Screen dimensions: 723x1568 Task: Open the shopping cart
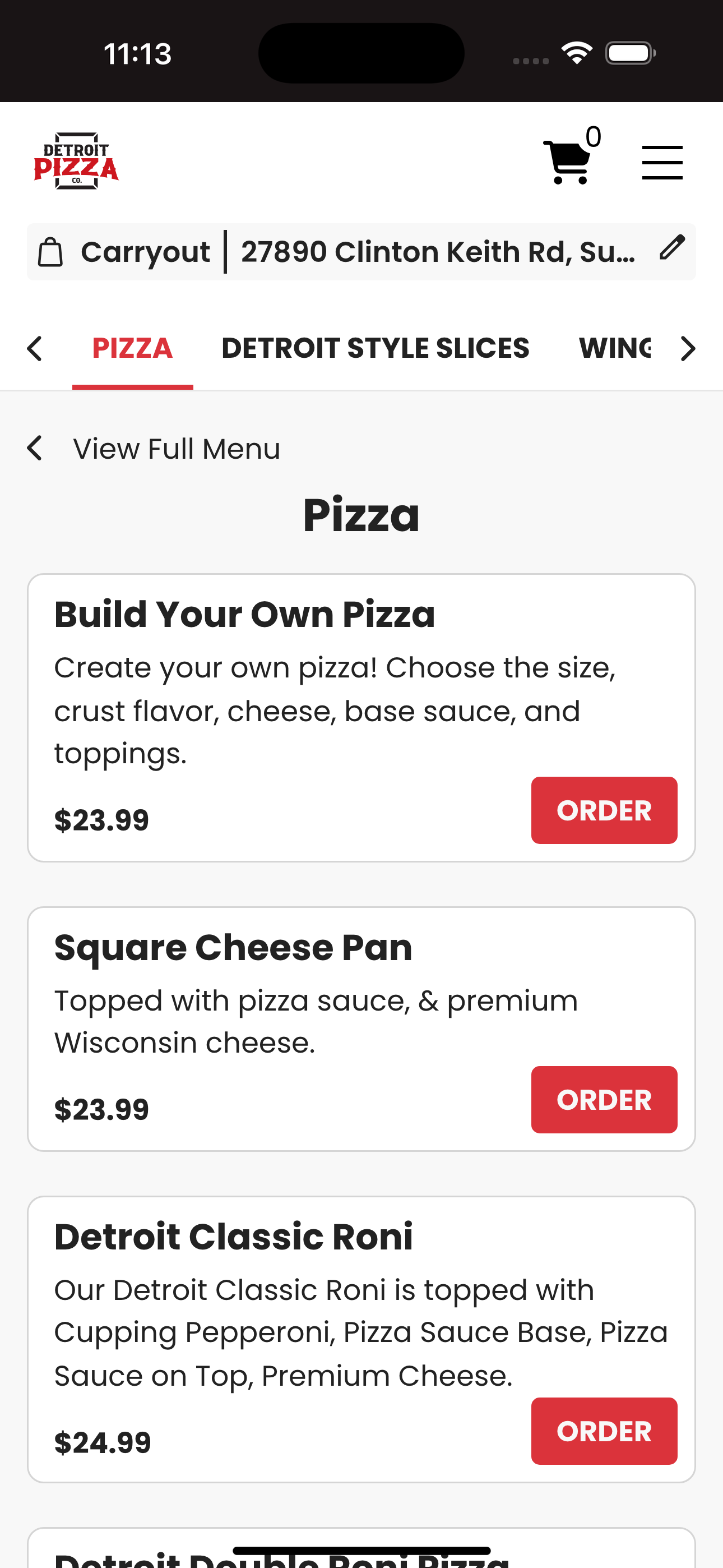pos(567,162)
